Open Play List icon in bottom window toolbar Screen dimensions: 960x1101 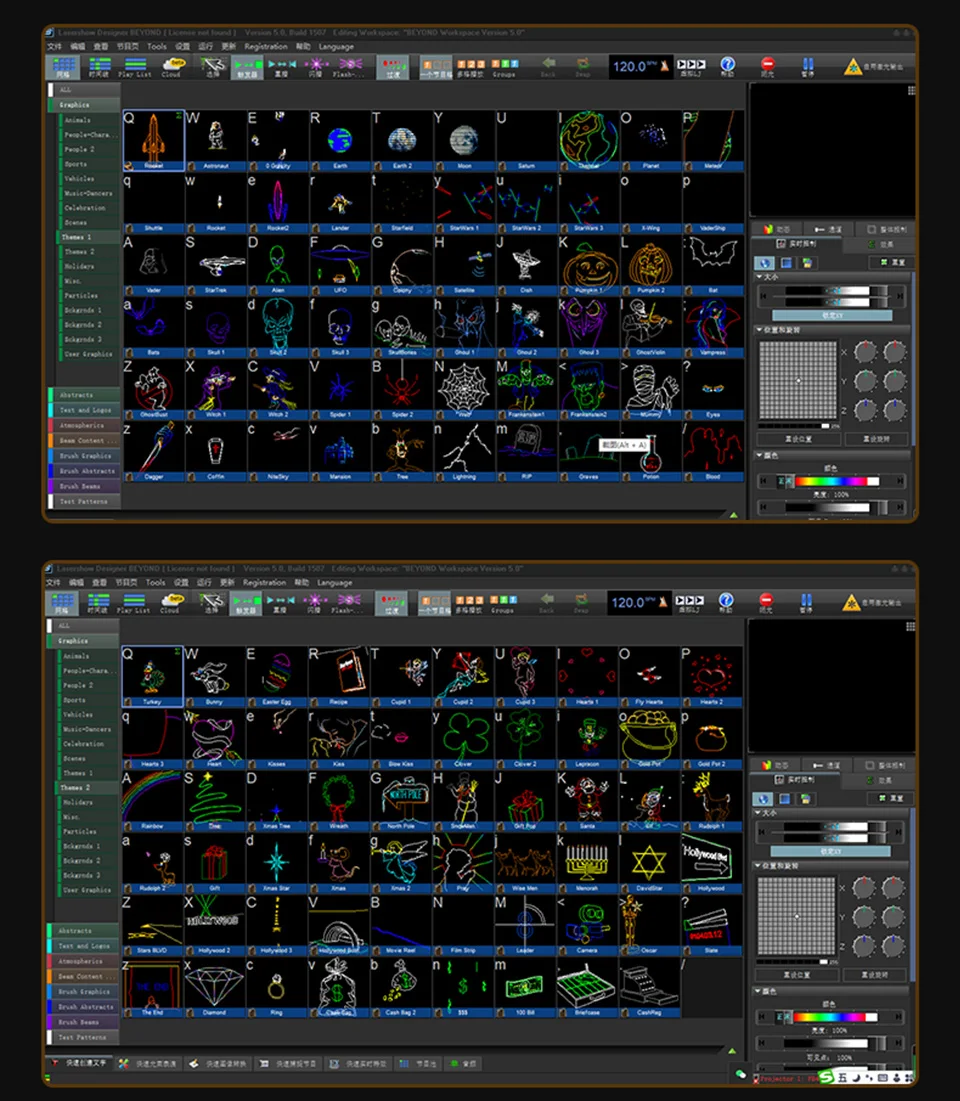point(134,602)
